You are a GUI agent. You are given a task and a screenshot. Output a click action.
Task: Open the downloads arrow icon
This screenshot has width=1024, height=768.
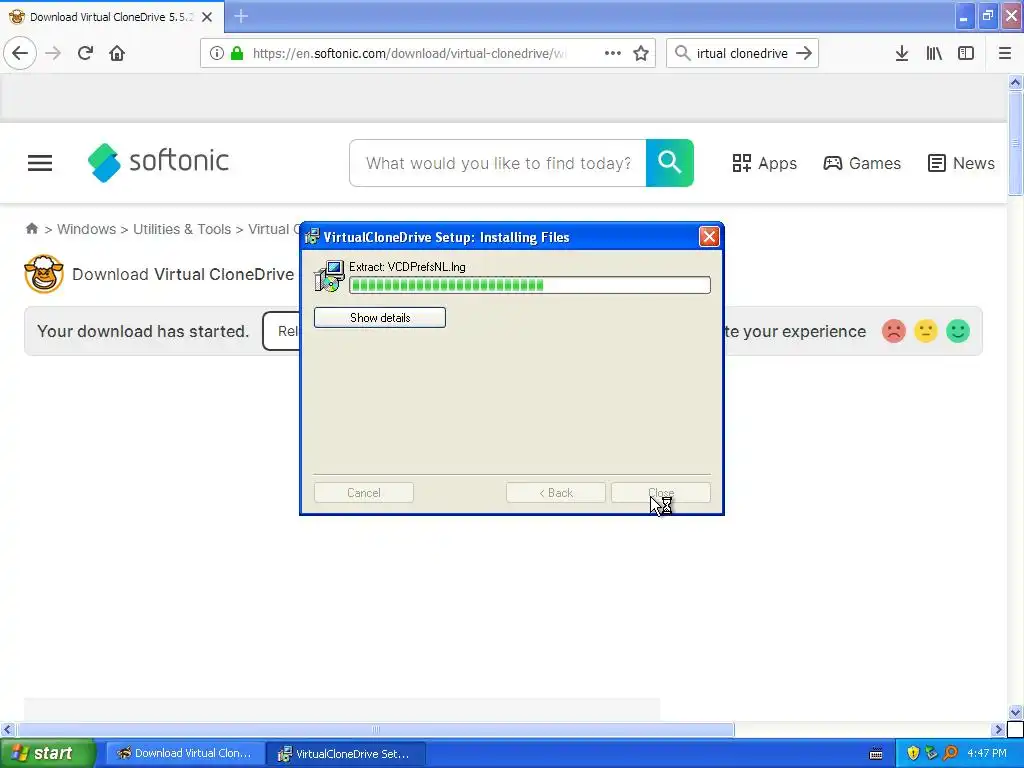click(902, 53)
